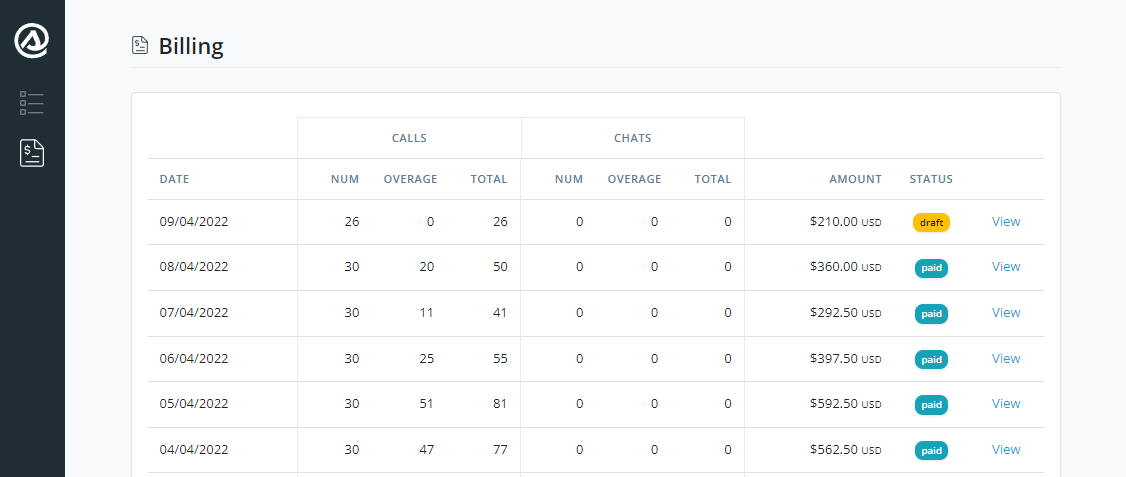Select date cell 08/04/2022

point(194,267)
